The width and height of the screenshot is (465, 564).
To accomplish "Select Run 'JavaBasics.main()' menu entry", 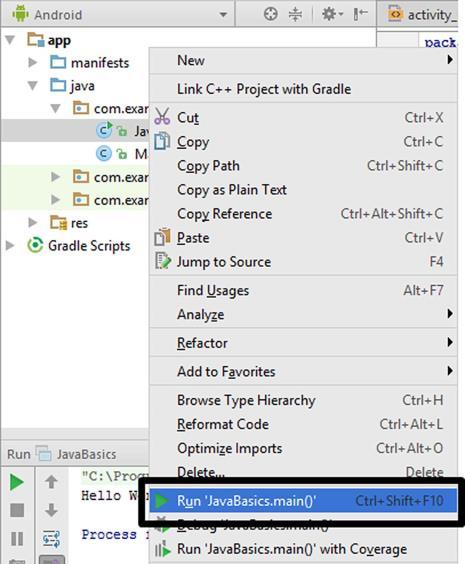I will 303,500.
